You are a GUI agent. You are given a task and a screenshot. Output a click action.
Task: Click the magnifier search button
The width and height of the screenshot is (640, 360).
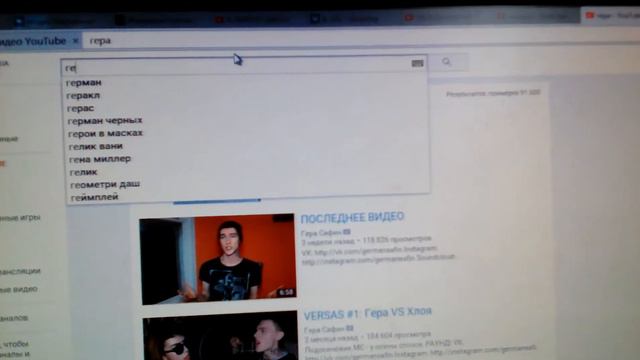[x=448, y=62]
